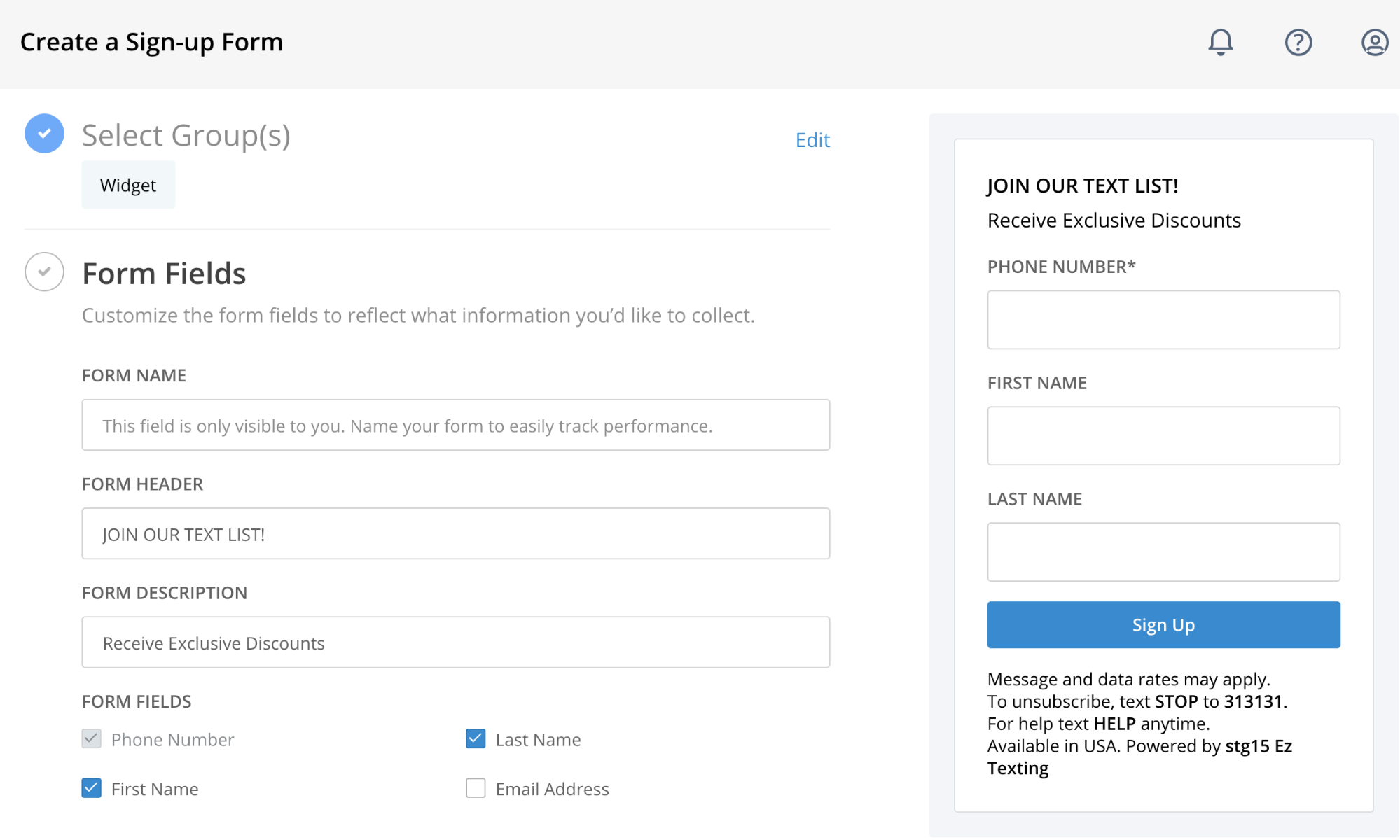1400x840 pixels.
Task: Click the blue completed step checkmark circle
Action: (44, 134)
